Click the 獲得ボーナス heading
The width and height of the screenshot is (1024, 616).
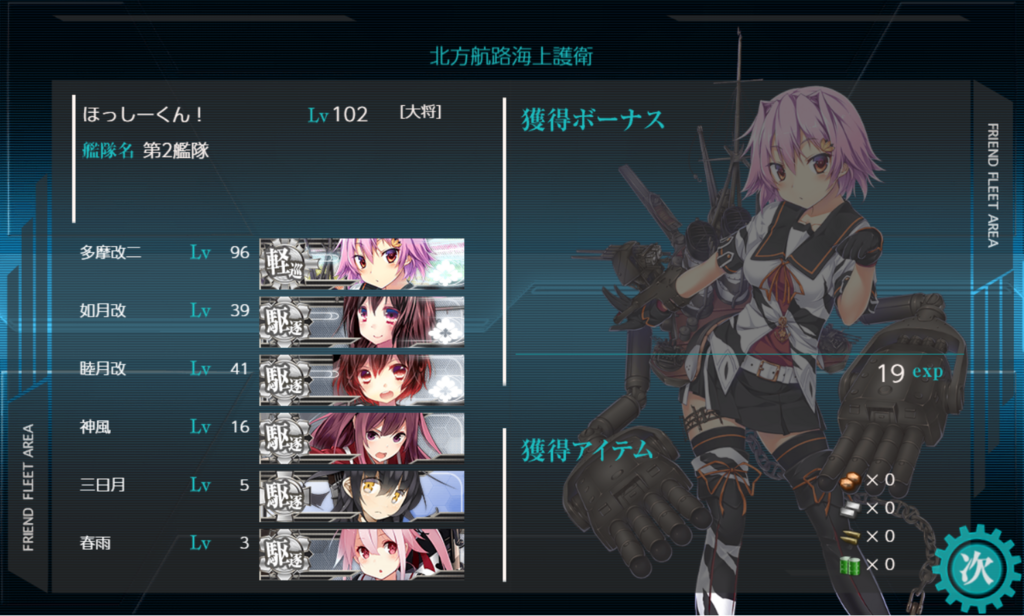[593, 120]
